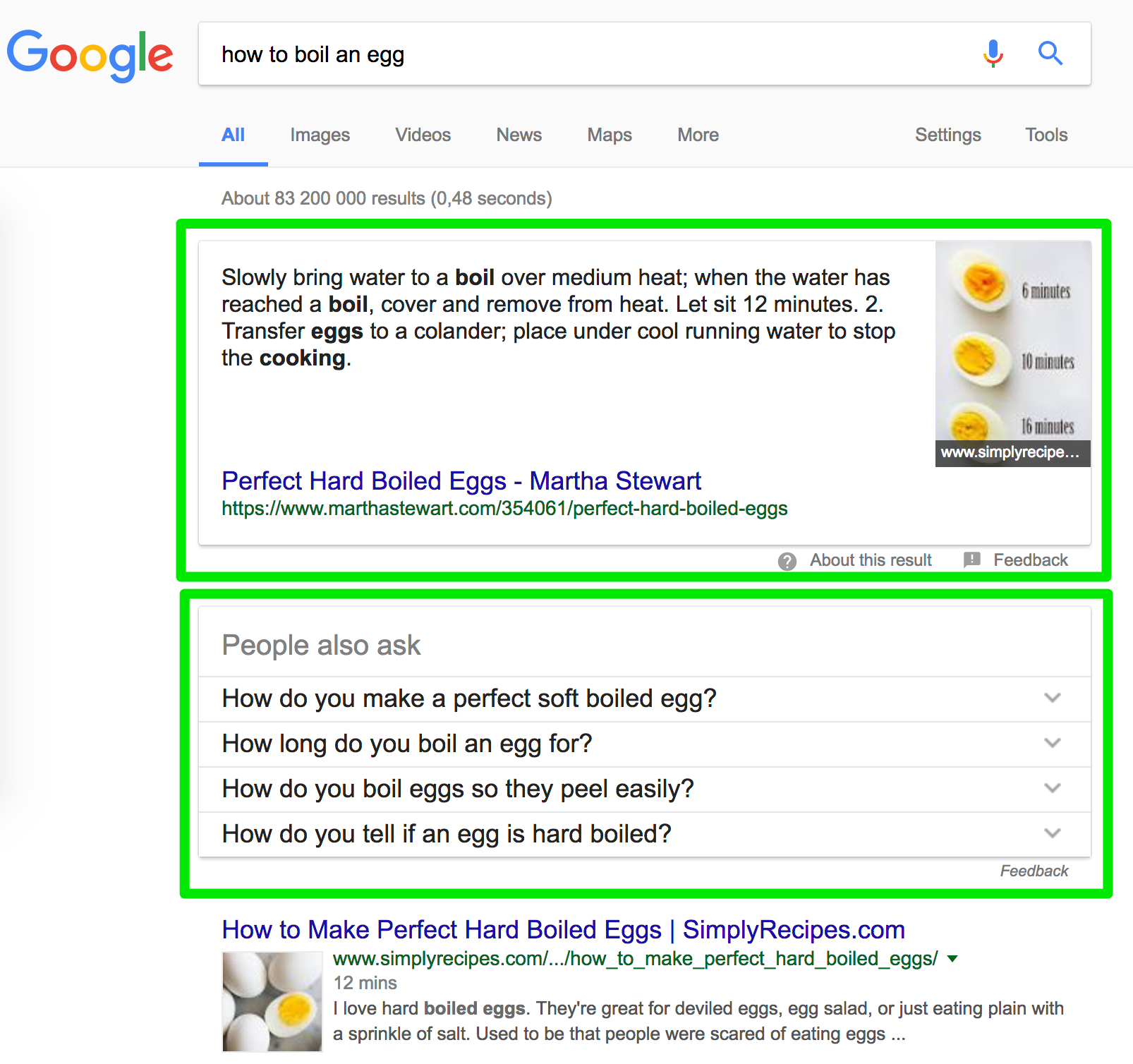1133x1064 pixels.
Task: Click the featured snippet feedback flag icon
Action: point(972,560)
